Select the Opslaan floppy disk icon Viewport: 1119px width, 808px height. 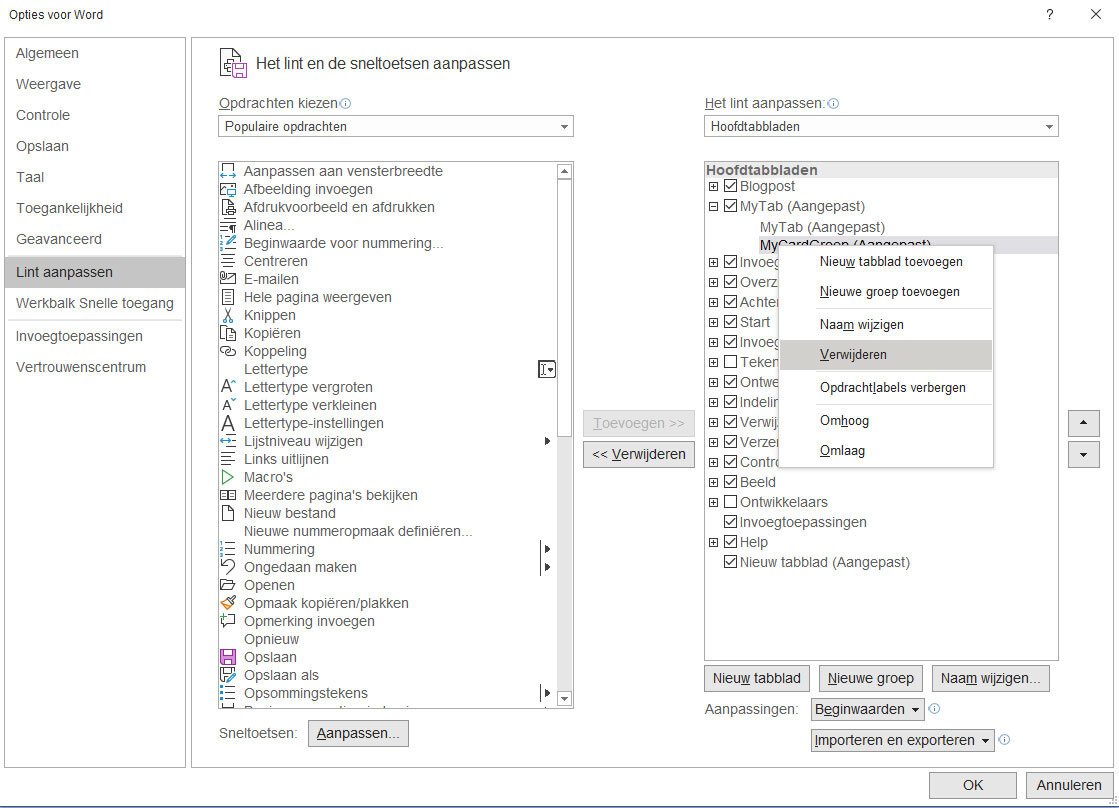(x=228, y=657)
